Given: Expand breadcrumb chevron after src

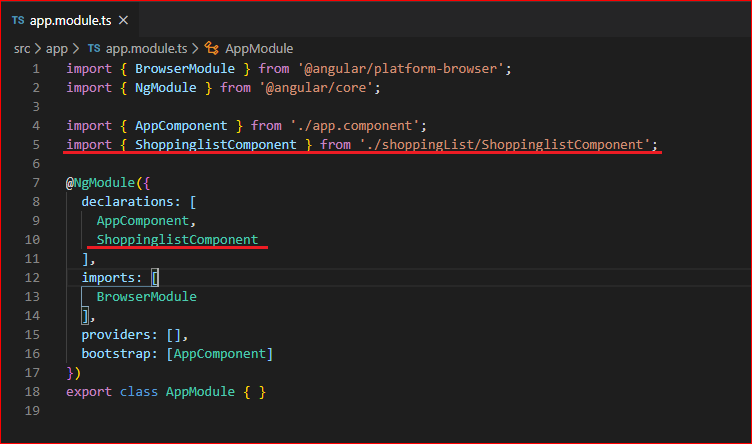Looking at the screenshot, I should pyautogui.click(x=38, y=48).
